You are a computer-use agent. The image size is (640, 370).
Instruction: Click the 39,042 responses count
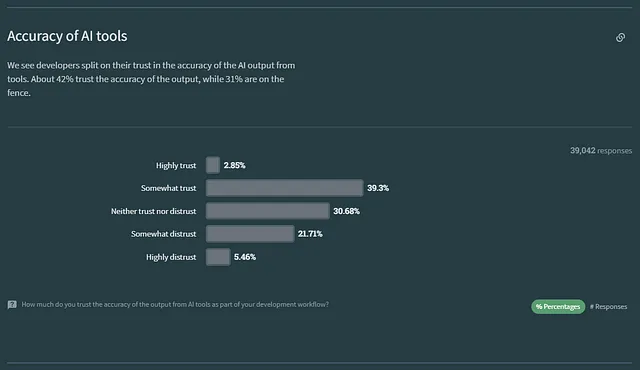coord(601,151)
